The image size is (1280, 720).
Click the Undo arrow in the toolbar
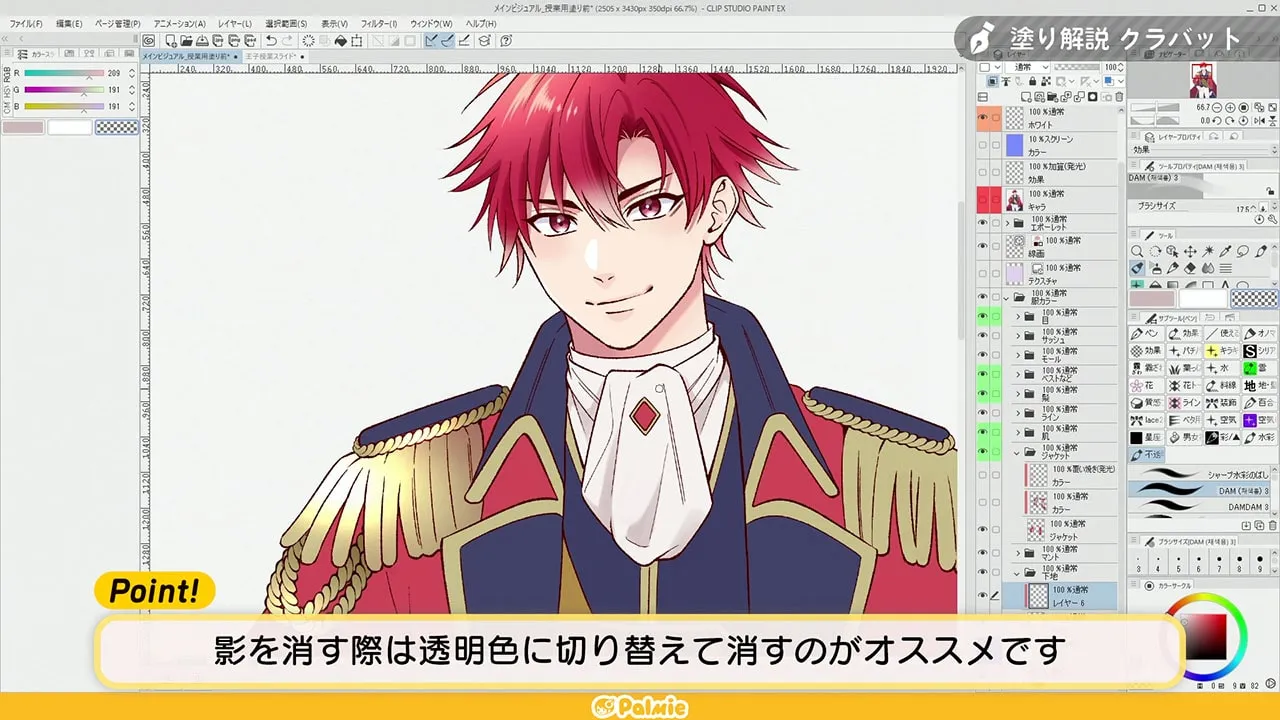270,41
